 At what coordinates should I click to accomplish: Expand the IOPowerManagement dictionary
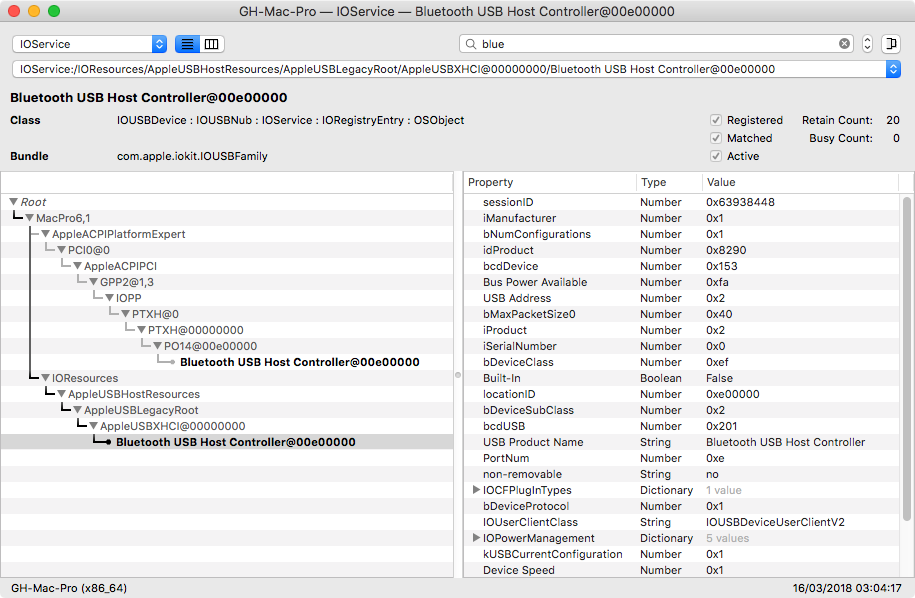tap(476, 538)
